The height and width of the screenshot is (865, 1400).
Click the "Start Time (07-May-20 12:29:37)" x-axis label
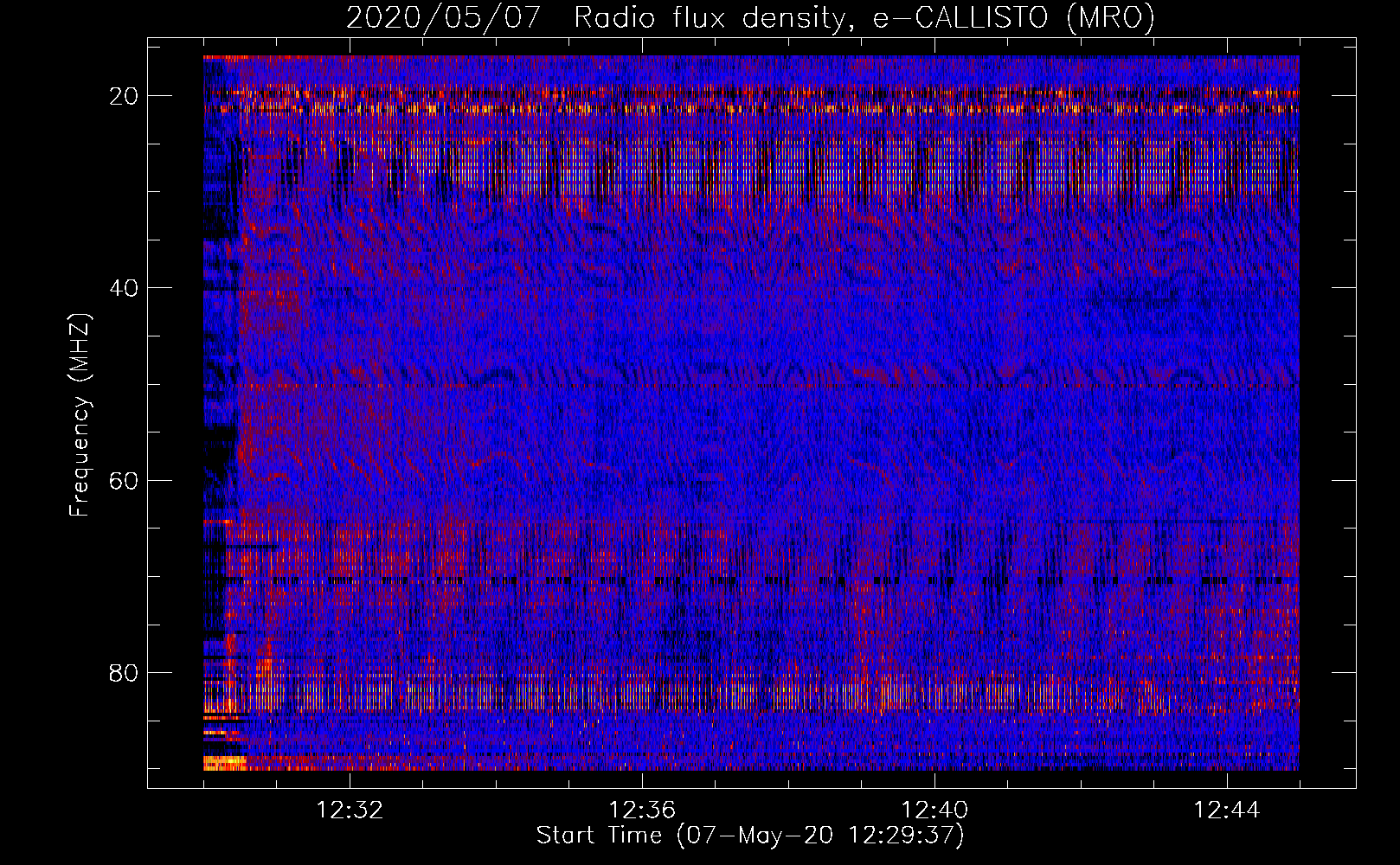(750, 836)
